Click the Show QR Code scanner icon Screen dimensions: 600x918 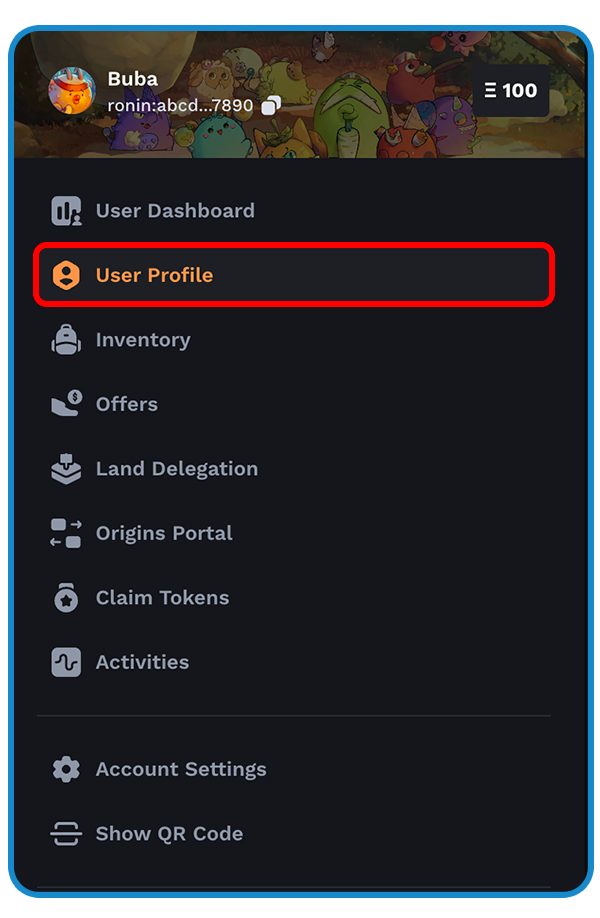tap(66, 834)
